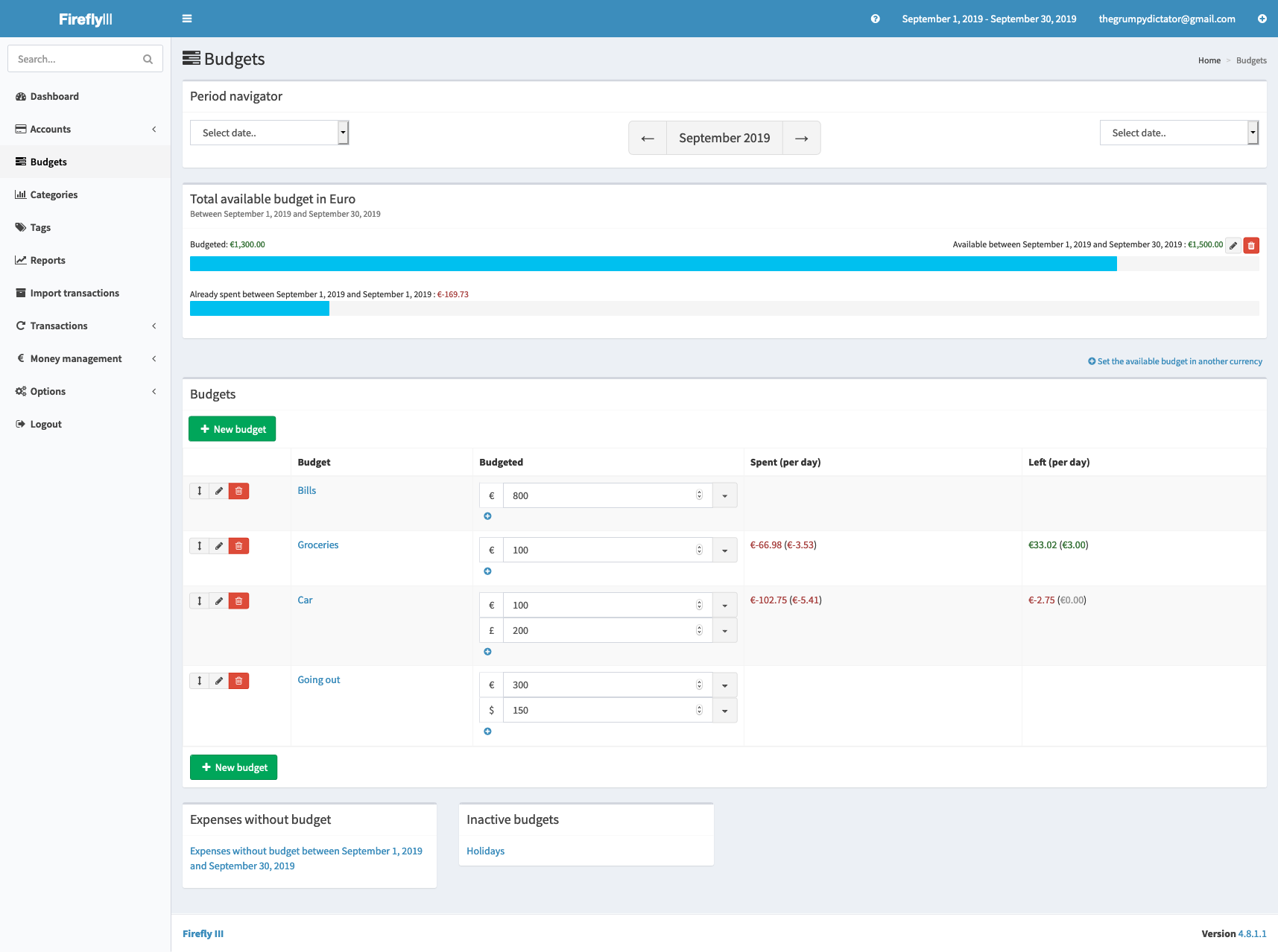Viewport: 1278px width, 952px height.
Task: Delete the available budget amount using red trash
Action: click(x=1251, y=245)
